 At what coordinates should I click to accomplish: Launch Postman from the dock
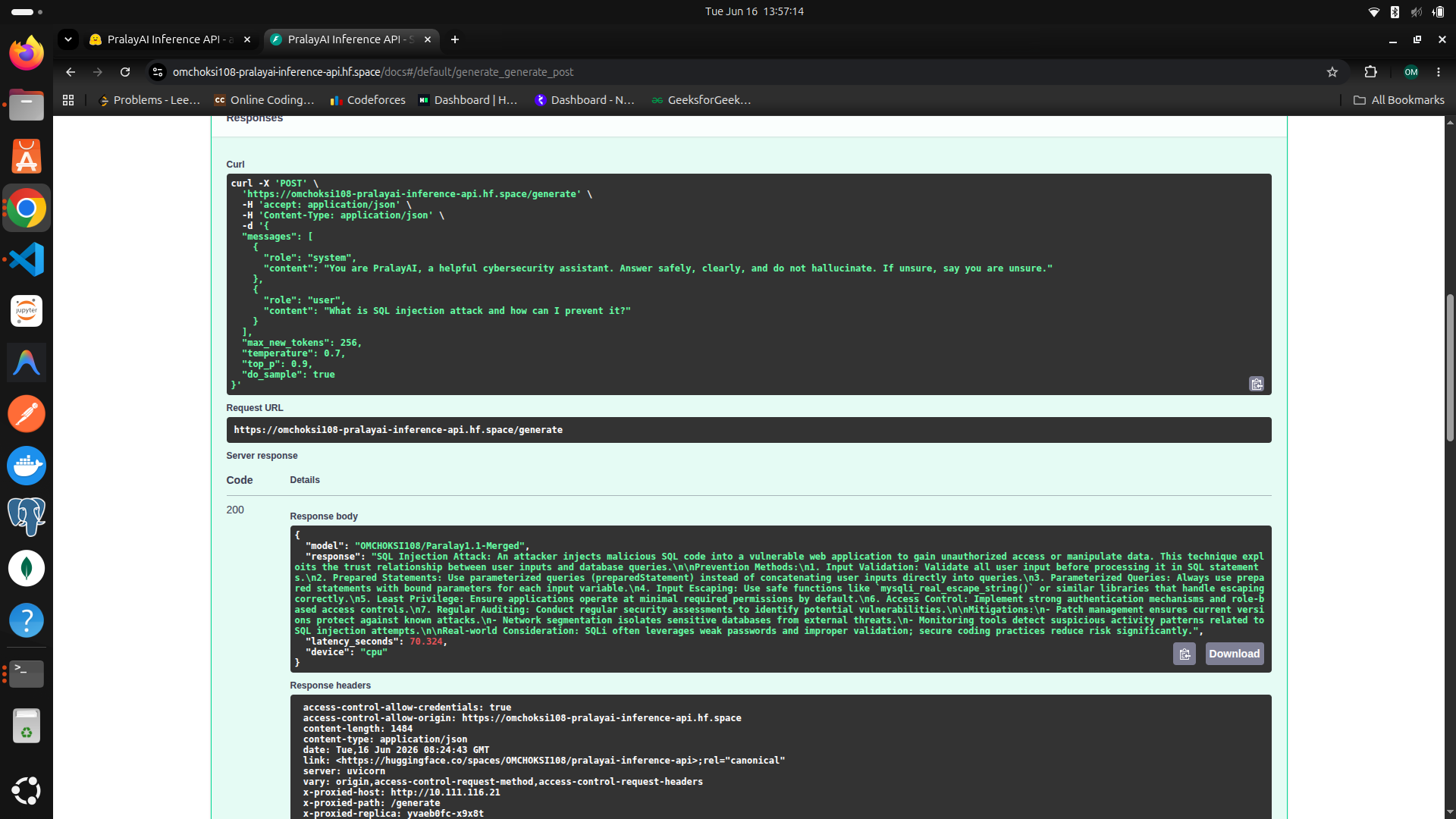27,414
